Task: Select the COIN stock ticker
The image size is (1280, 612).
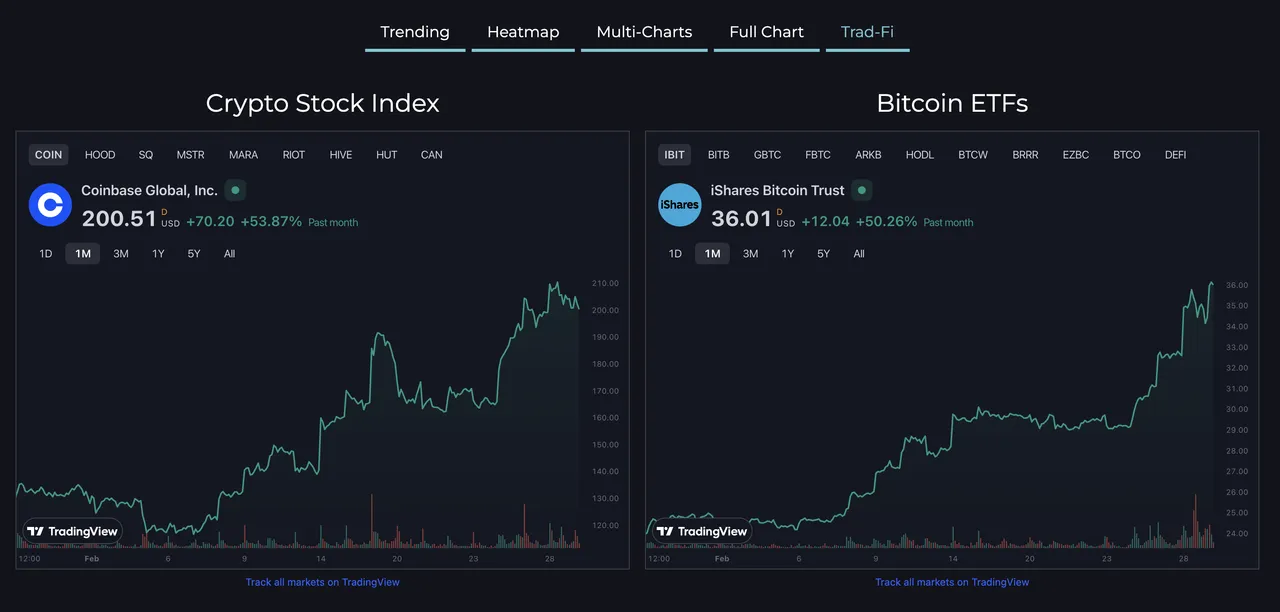Action: point(48,155)
